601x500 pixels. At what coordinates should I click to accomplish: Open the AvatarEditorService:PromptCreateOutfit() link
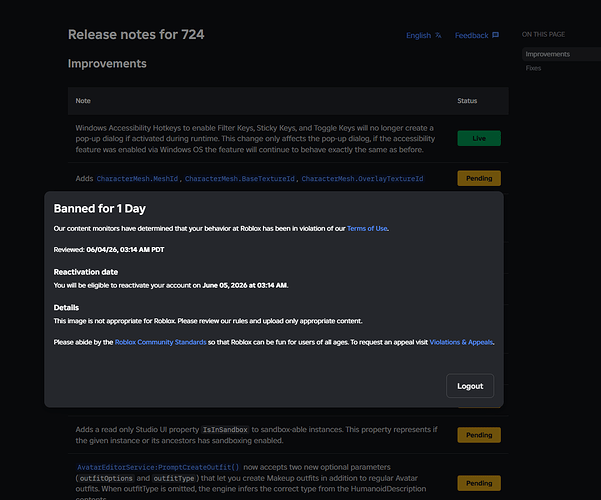tap(158, 467)
